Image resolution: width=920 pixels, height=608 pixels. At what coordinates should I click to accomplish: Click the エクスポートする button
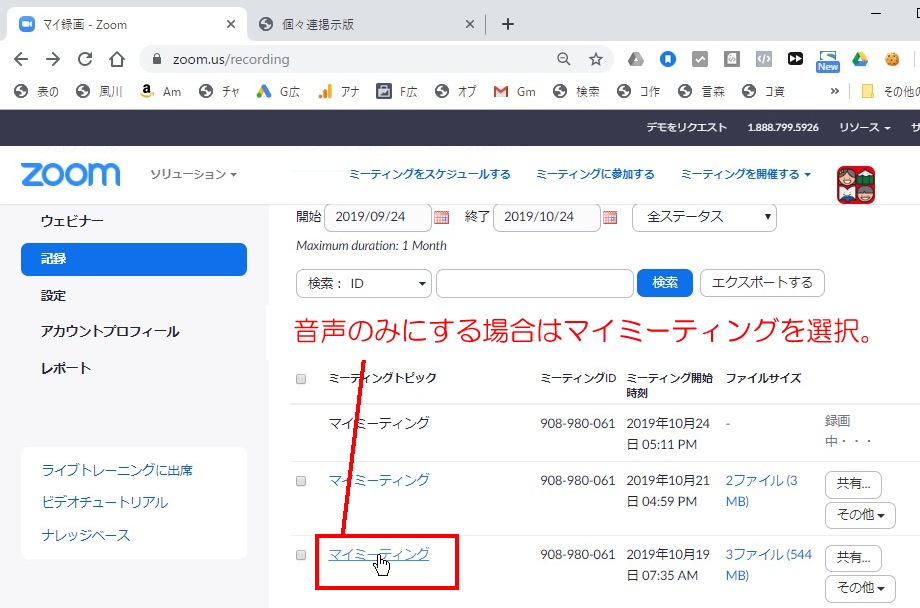(x=762, y=283)
